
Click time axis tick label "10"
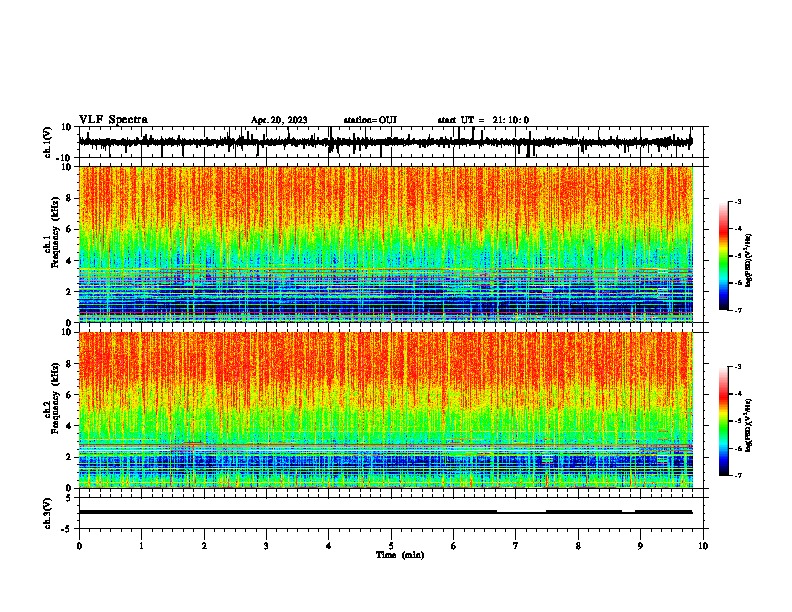703,546
